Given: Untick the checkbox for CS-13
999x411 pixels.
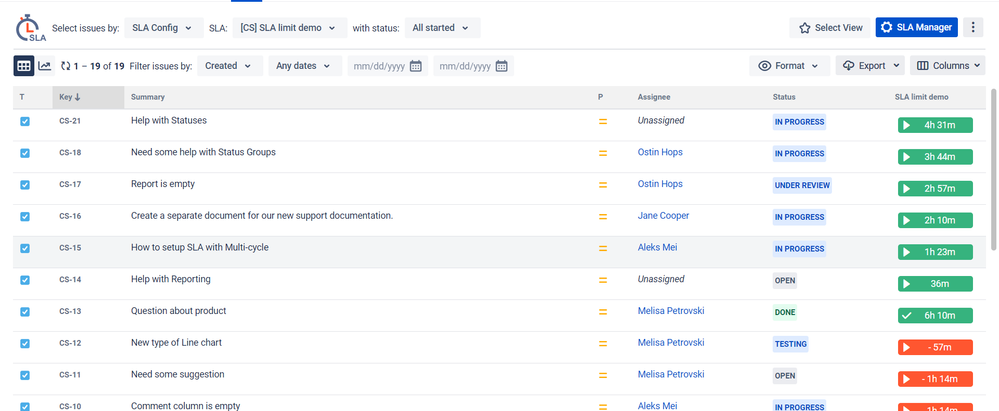Looking at the screenshot, I should point(25,312).
